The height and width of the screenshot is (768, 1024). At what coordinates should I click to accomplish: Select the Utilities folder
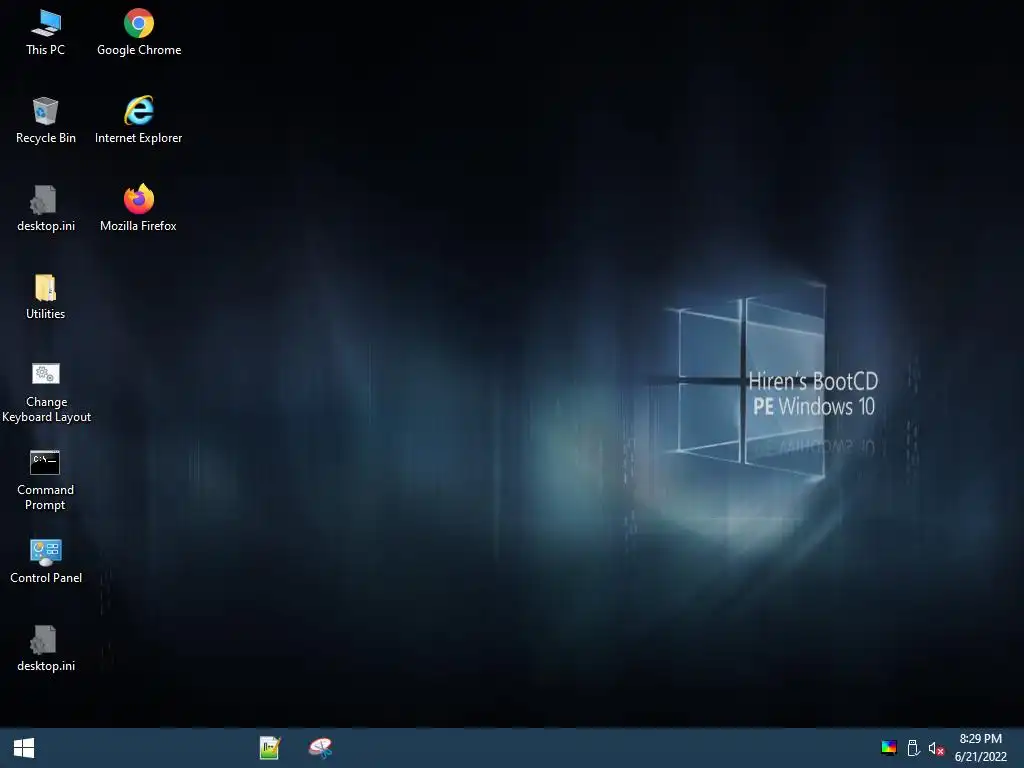(x=45, y=297)
